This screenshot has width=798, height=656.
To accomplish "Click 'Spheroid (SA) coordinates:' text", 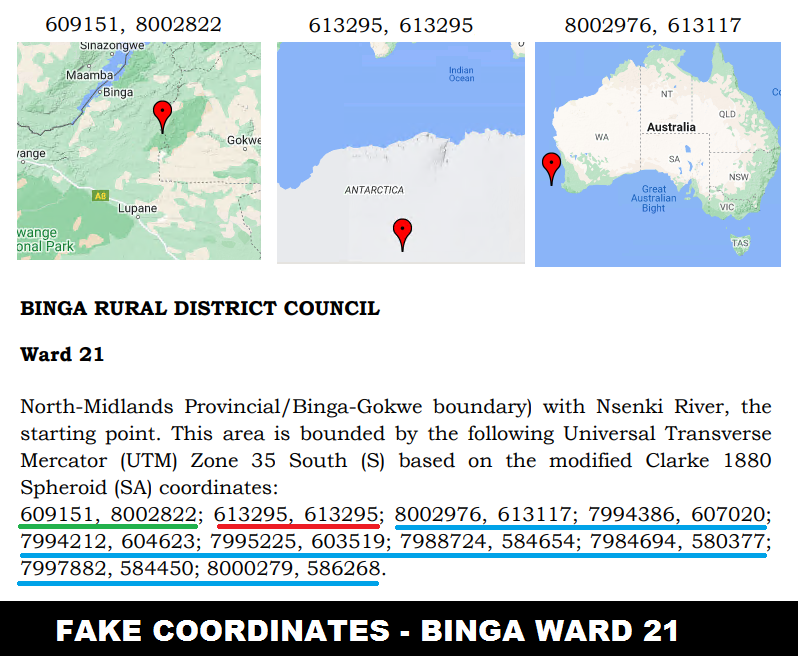I will [x=149, y=488].
